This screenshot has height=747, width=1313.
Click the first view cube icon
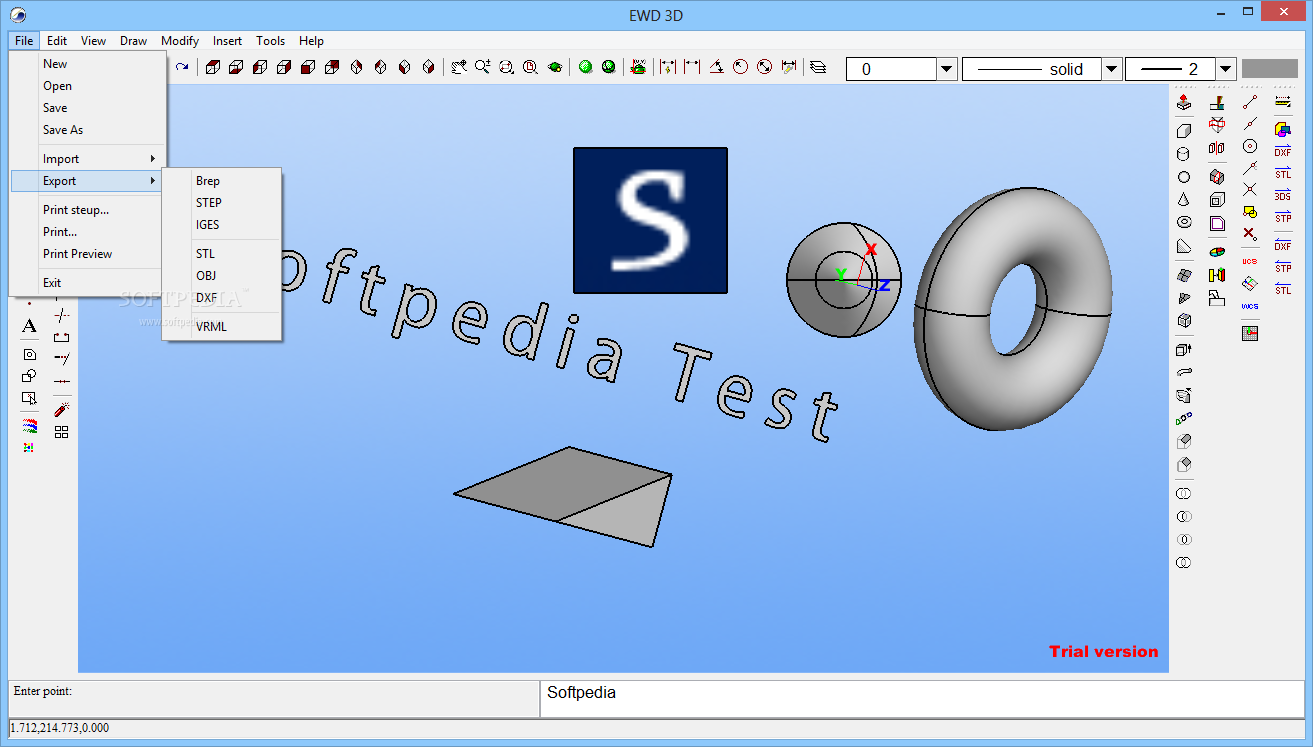pos(213,67)
